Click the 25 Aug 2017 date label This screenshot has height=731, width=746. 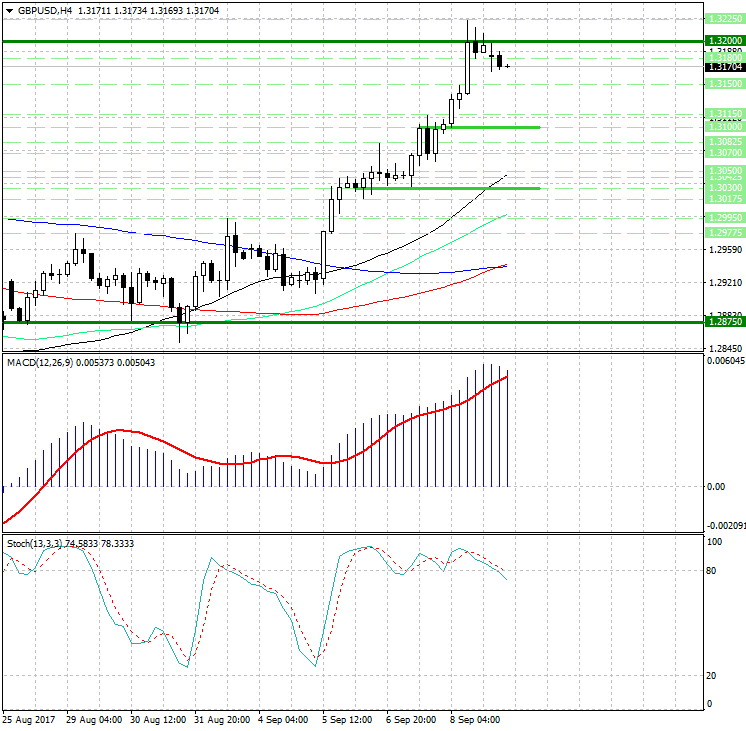(x=29, y=719)
